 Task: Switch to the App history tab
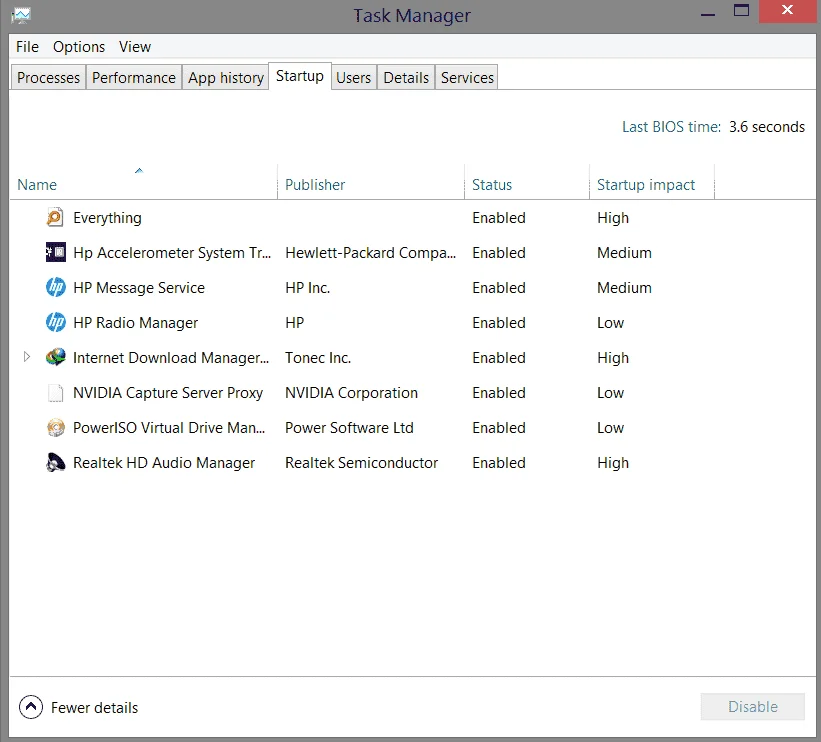click(x=226, y=77)
